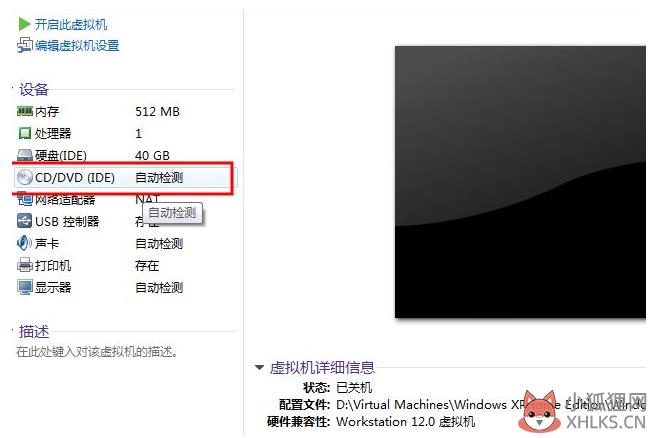Click the network adapter (网络适配器) icon
Image resolution: width=657 pixels, height=438 pixels.
pos(25,200)
